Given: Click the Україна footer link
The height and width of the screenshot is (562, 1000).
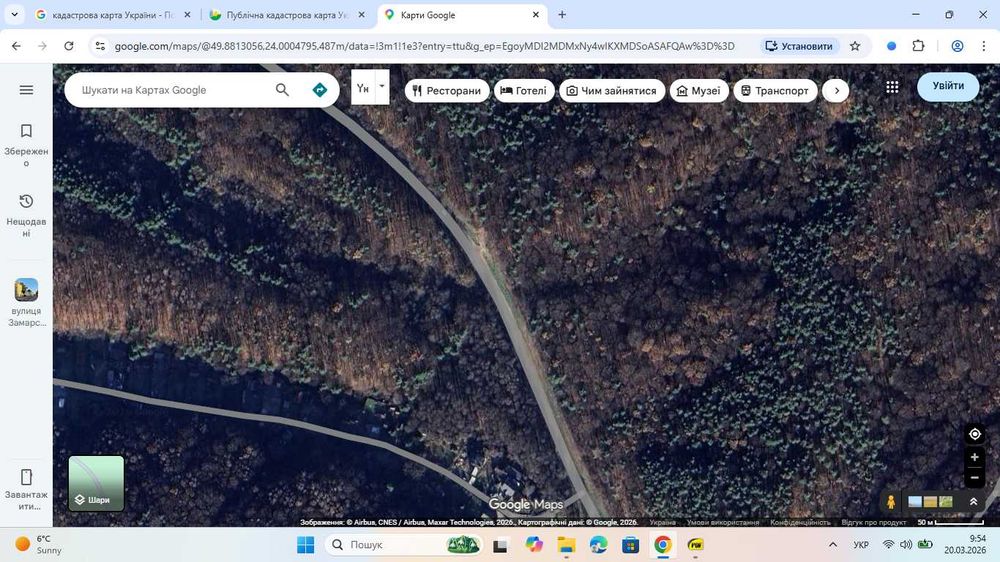Looking at the screenshot, I should 662,522.
